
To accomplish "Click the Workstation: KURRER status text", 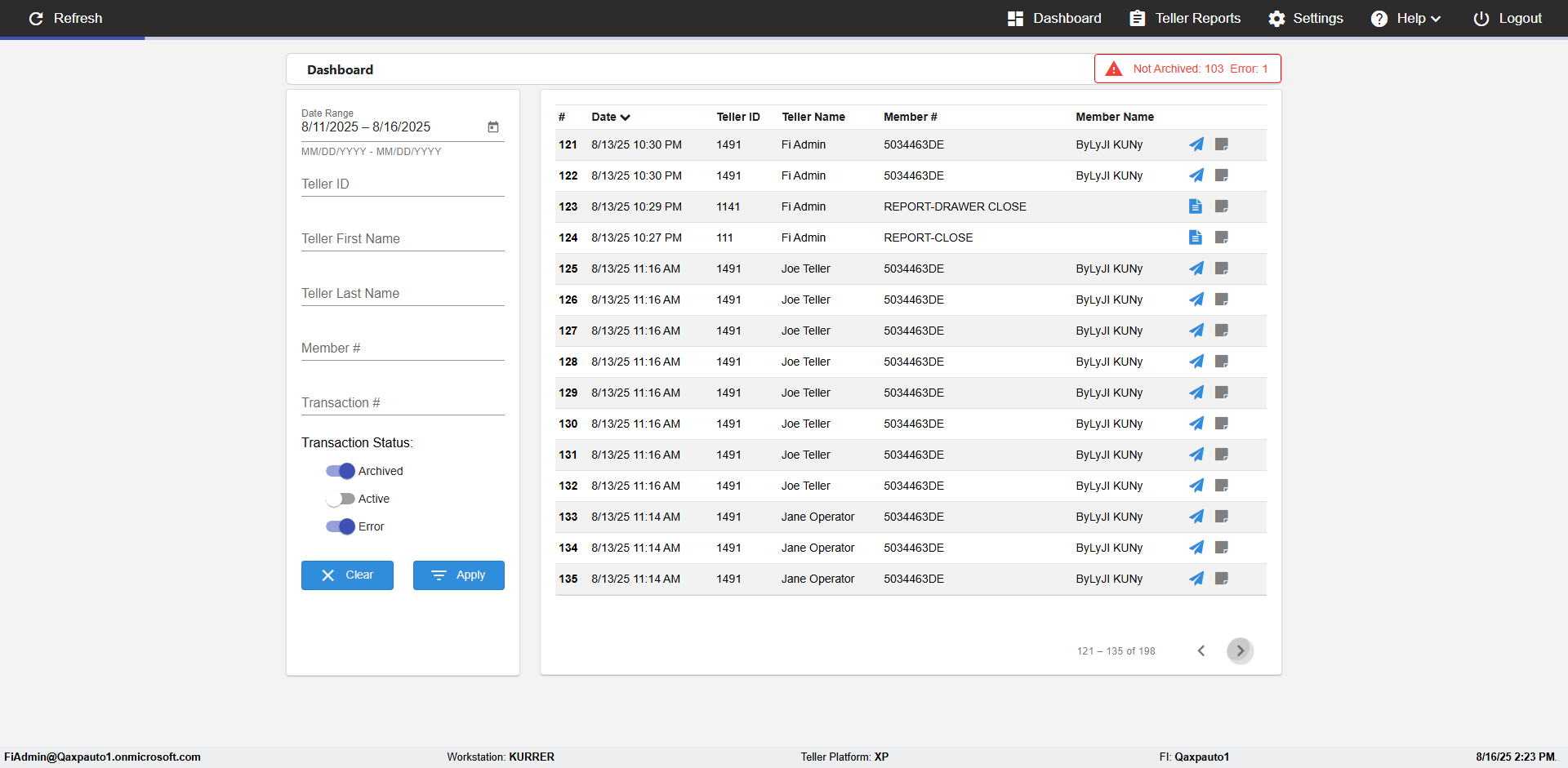I will point(501,757).
